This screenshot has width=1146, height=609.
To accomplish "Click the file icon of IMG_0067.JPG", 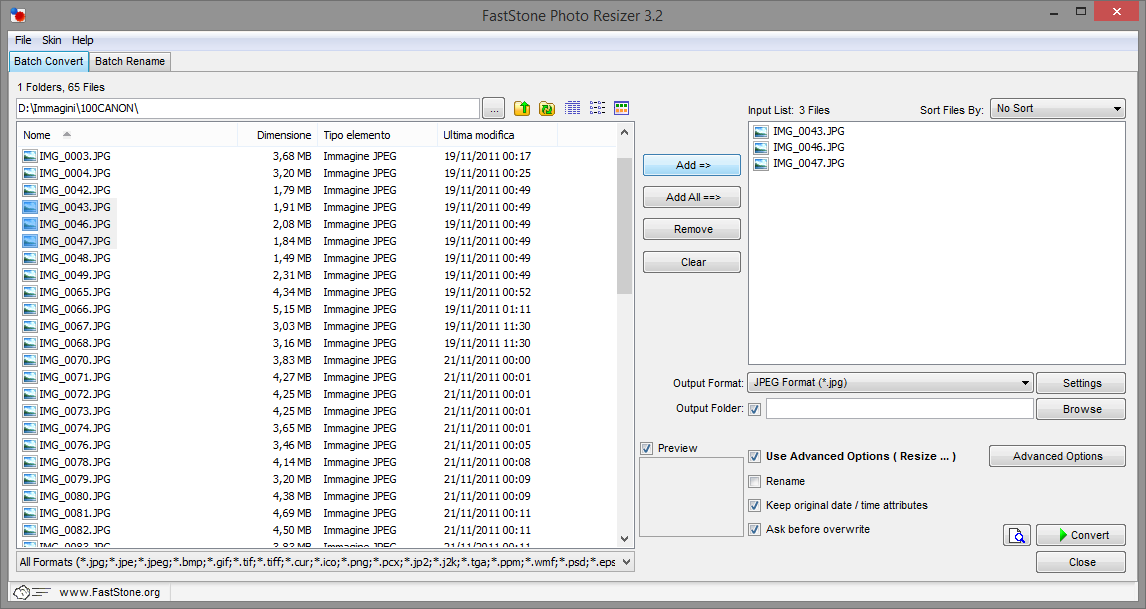I will tap(30, 326).
